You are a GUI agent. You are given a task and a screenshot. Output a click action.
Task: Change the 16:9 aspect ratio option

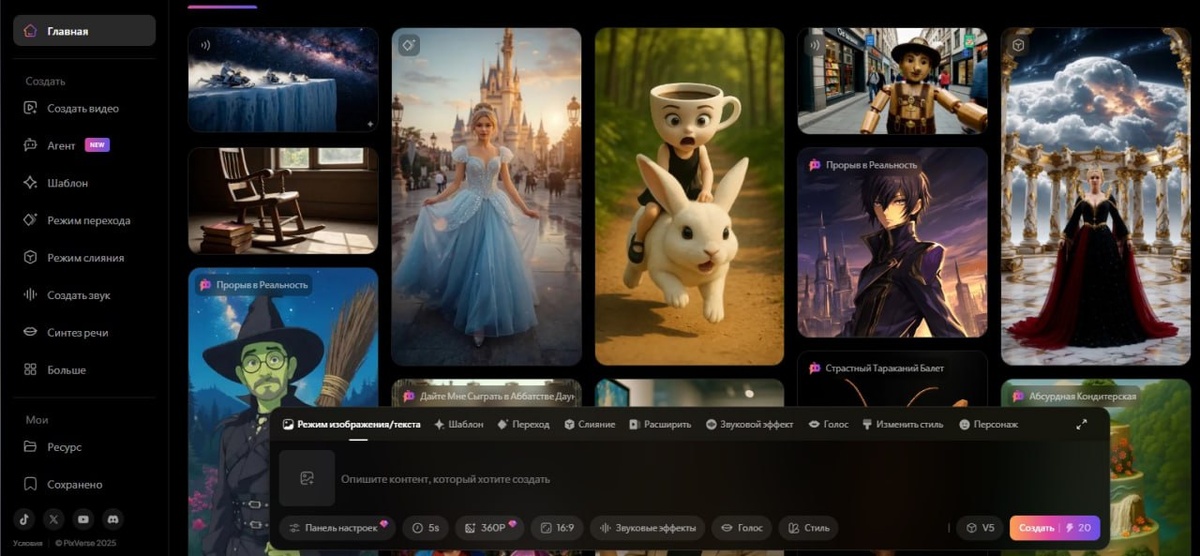556,527
